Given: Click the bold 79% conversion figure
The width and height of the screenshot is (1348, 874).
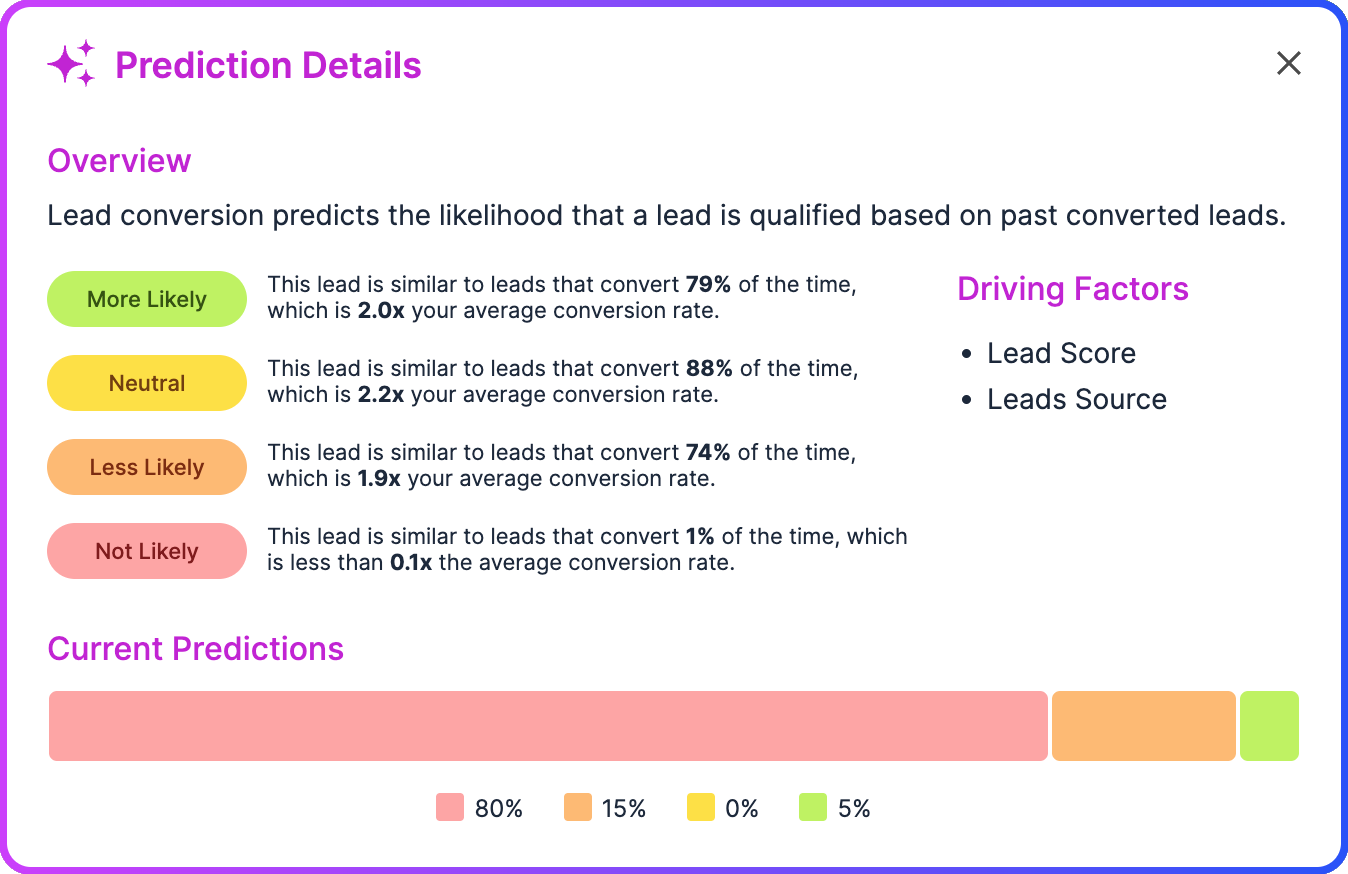Looking at the screenshot, I should click(x=709, y=284).
